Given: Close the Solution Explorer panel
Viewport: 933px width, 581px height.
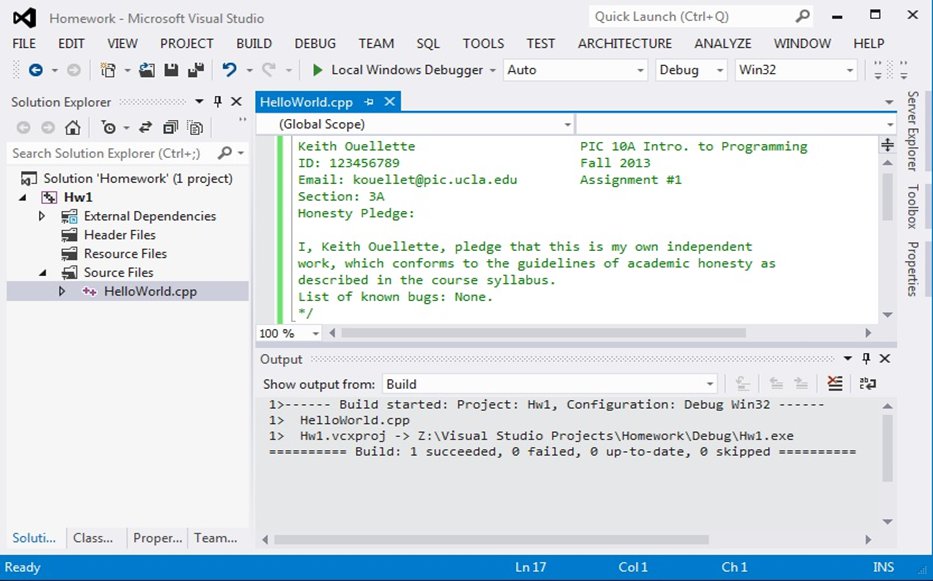Looking at the screenshot, I should tap(236, 102).
